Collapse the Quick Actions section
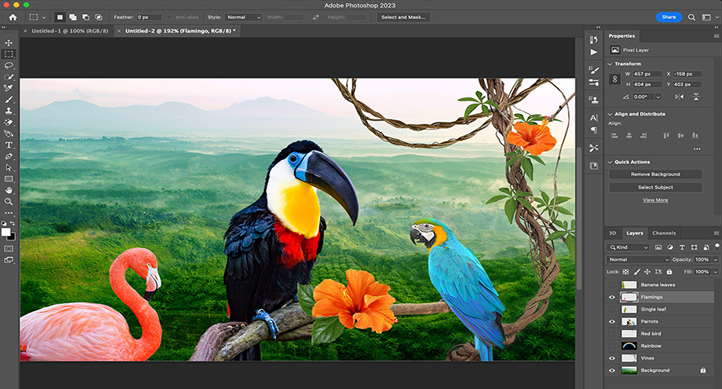Screen dimensions: 722x389 coord(610,162)
